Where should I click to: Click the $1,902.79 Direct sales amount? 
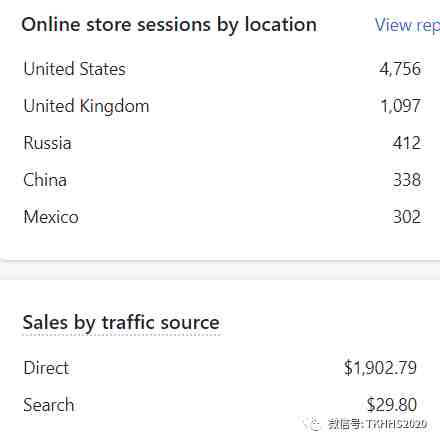click(380, 368)
